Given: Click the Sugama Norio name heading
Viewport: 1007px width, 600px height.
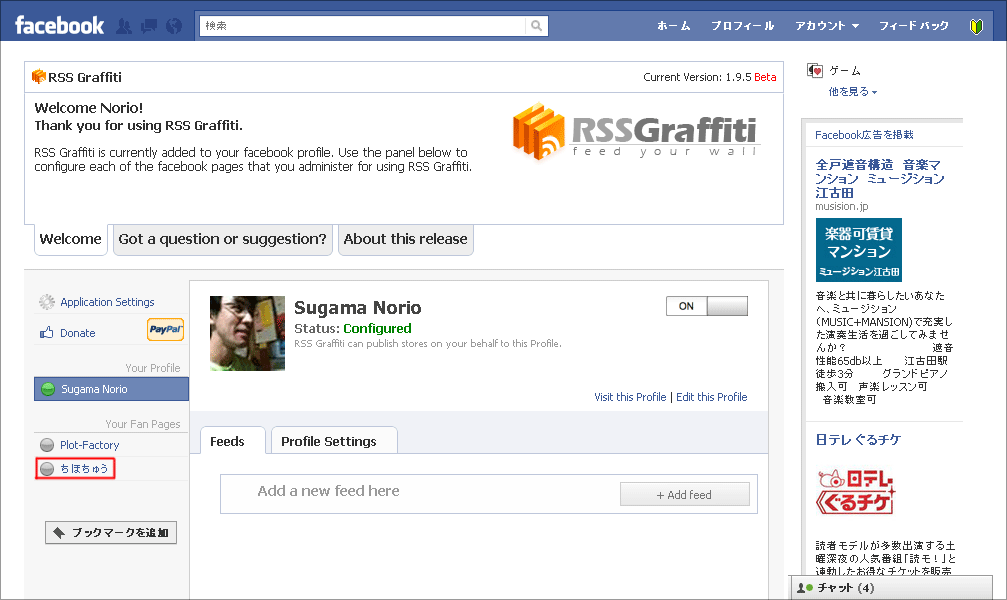Looking at the screenshot, I should [358, 308].
